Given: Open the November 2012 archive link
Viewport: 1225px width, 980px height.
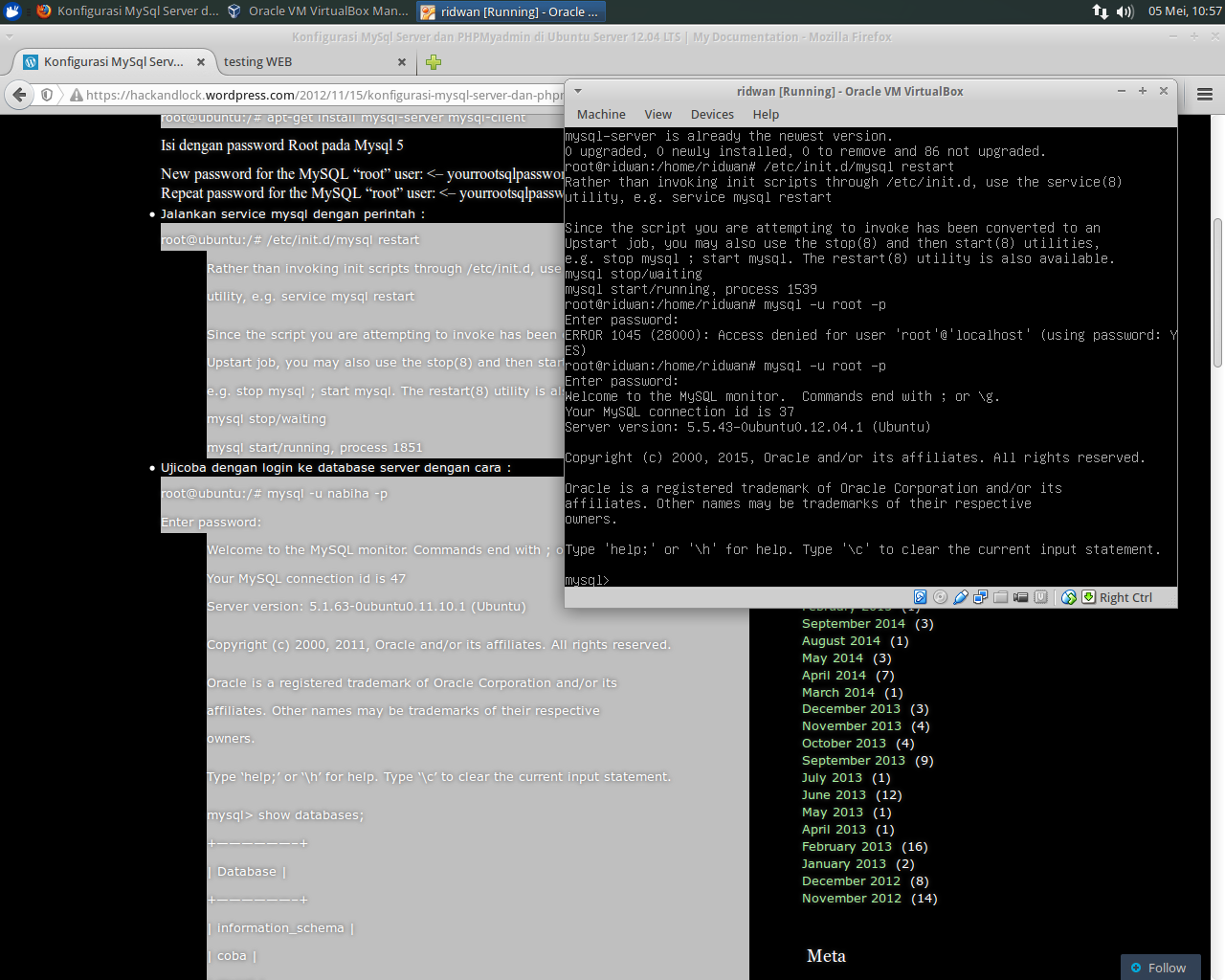Looking at the screenshot, I should coord(852,898).
